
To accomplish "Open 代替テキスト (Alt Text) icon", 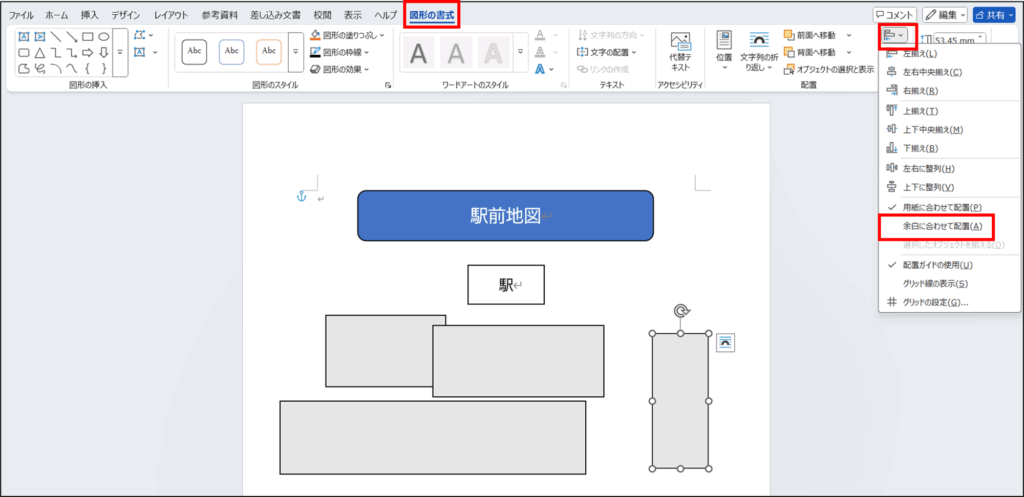I will click(680, 51).
